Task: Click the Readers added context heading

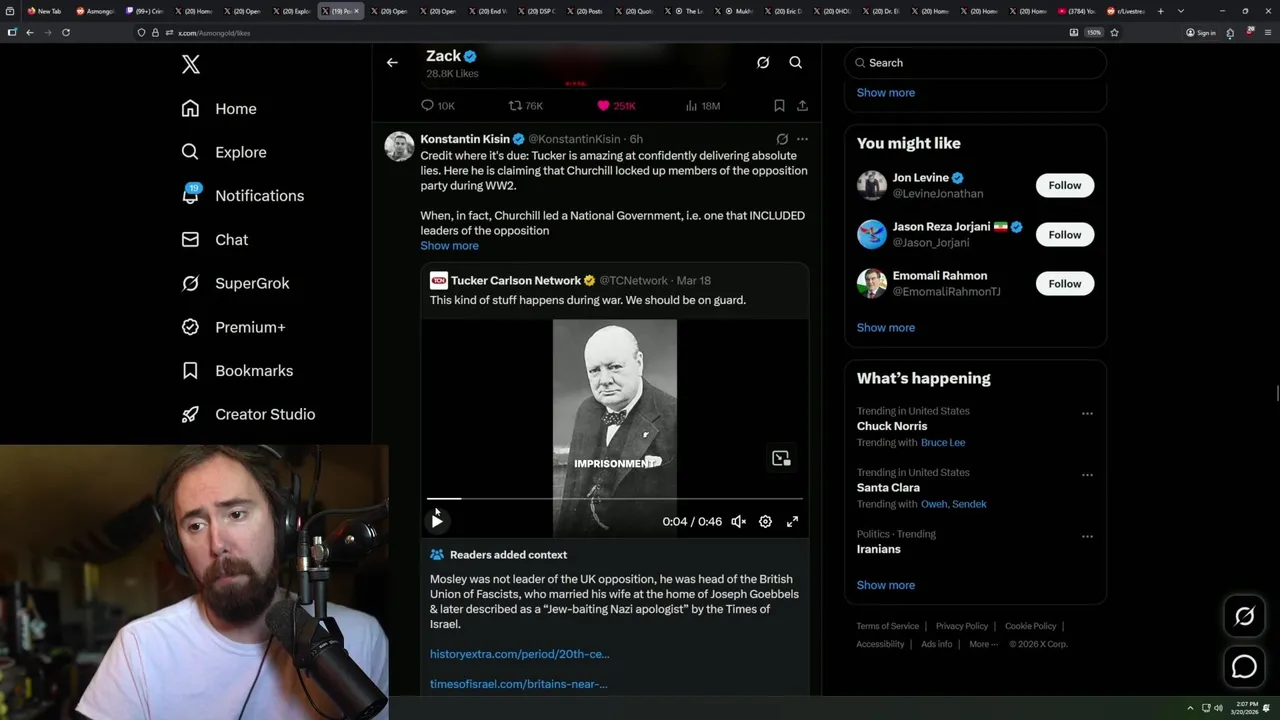Action: [508, 555]
